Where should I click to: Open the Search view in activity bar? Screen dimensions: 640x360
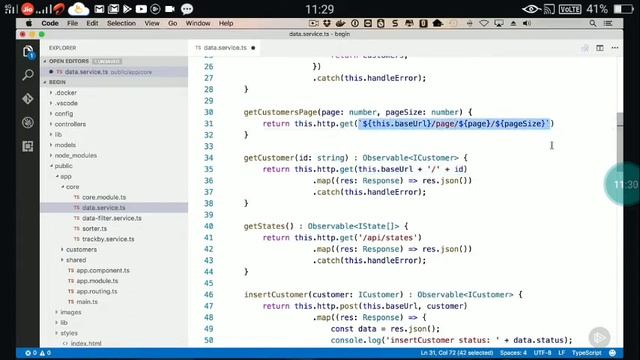(x=28, y=75)
